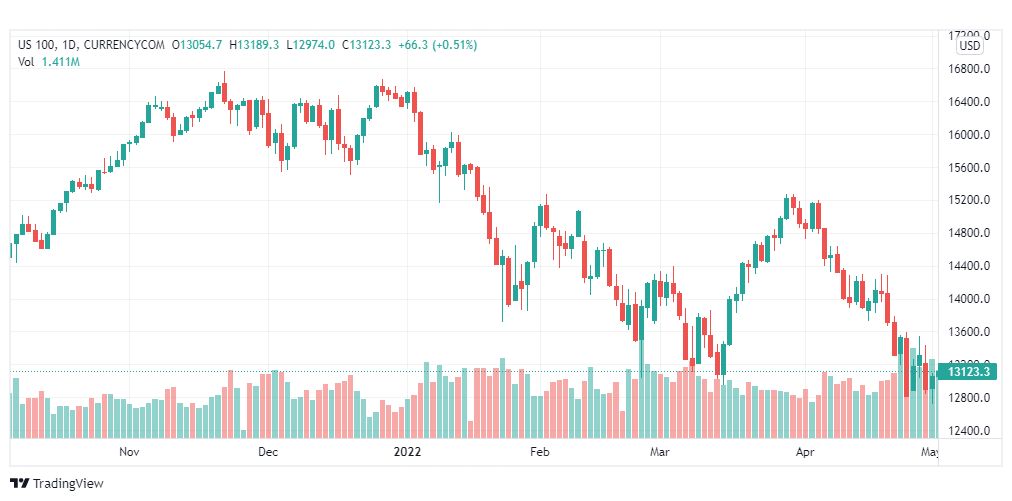Click the 2022 label on time axis
The width and height of the screenshot is (1012, 501).
pyautogui.click(x=407, y=452)
